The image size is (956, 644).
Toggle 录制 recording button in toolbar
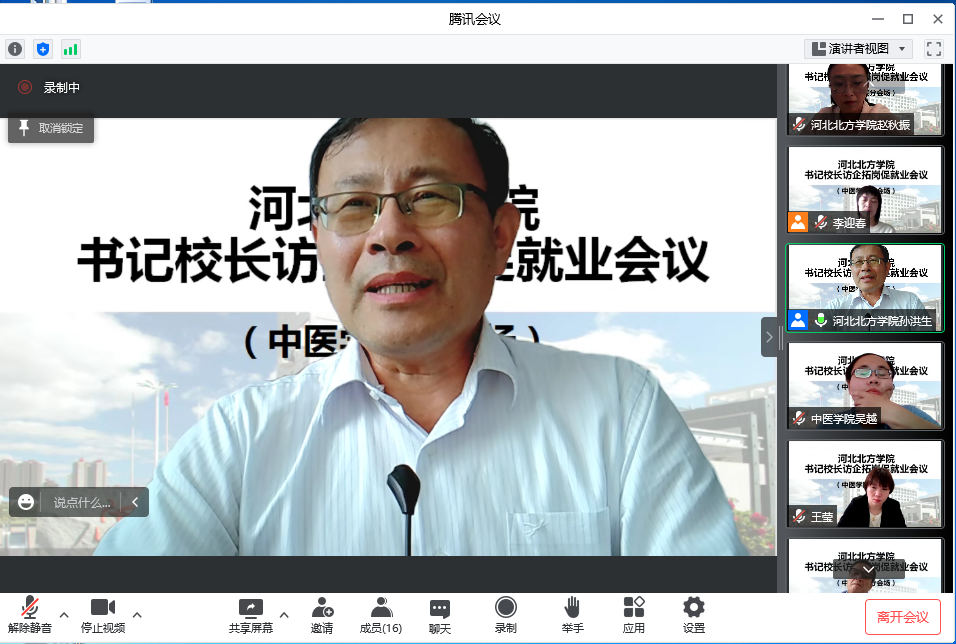pos(505,615)
